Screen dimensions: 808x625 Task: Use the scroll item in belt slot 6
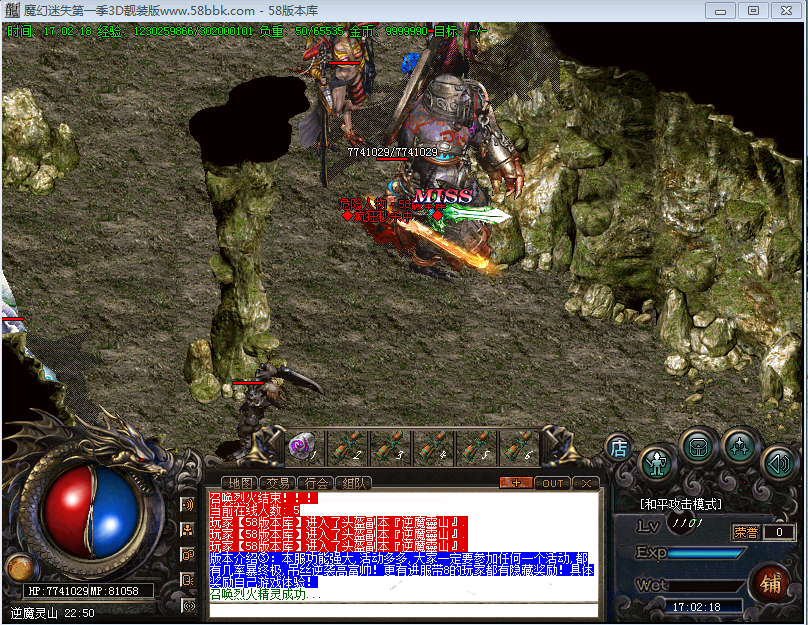[518, 446]
